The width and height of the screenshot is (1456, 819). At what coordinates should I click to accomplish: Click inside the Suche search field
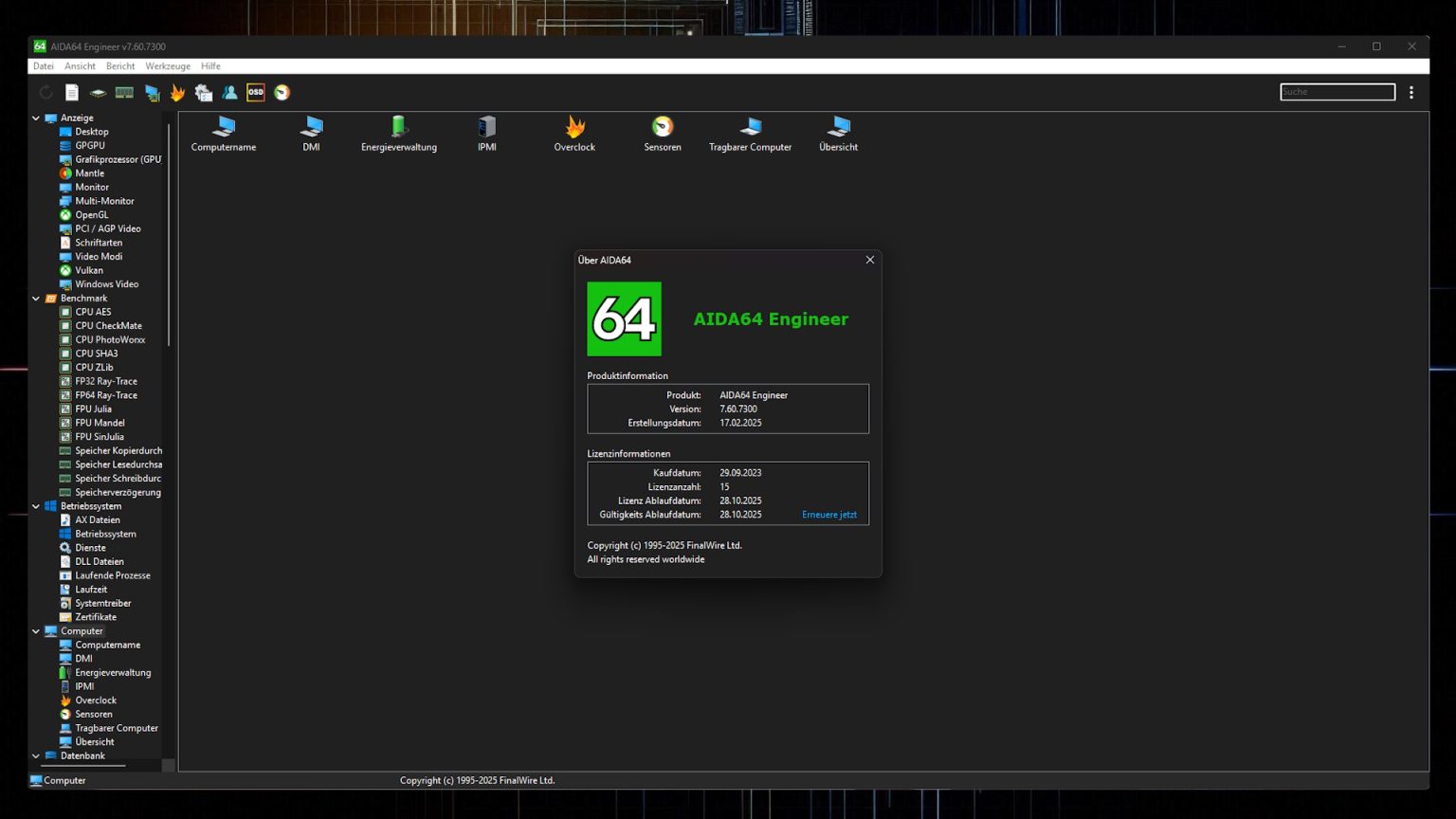(1337, 91)
